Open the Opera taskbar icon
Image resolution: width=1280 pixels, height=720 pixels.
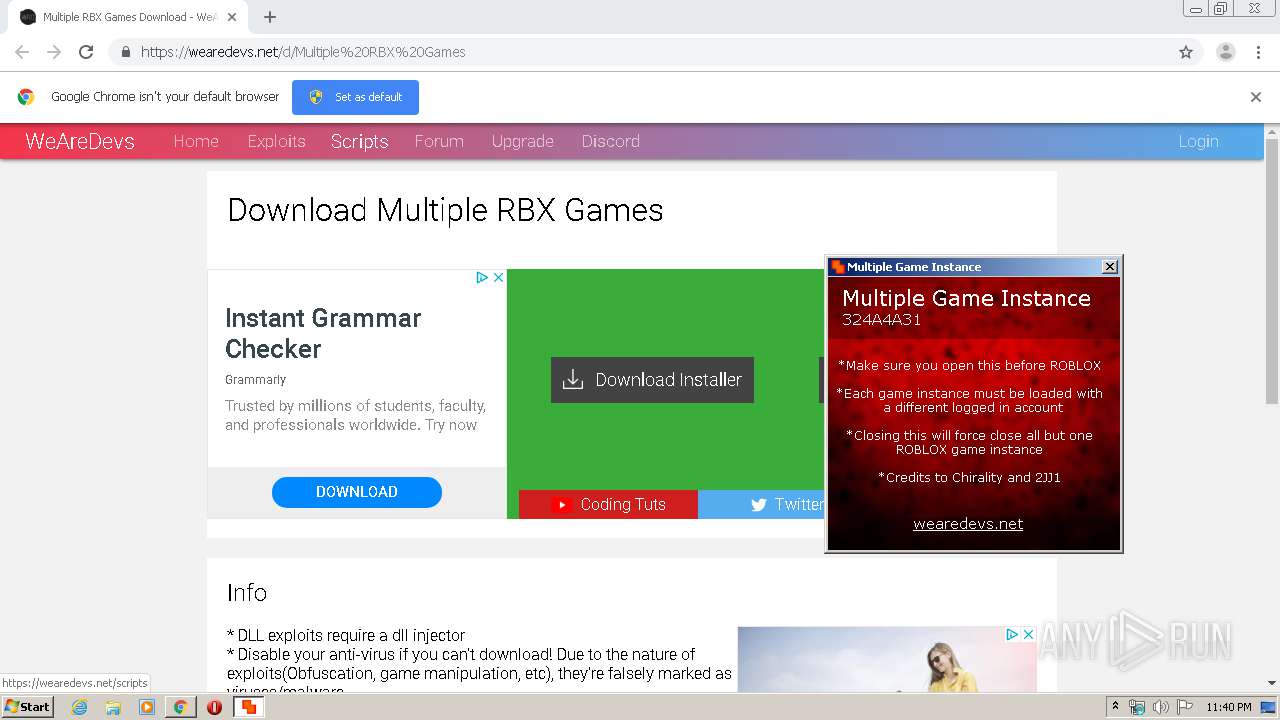coord(214,707)
